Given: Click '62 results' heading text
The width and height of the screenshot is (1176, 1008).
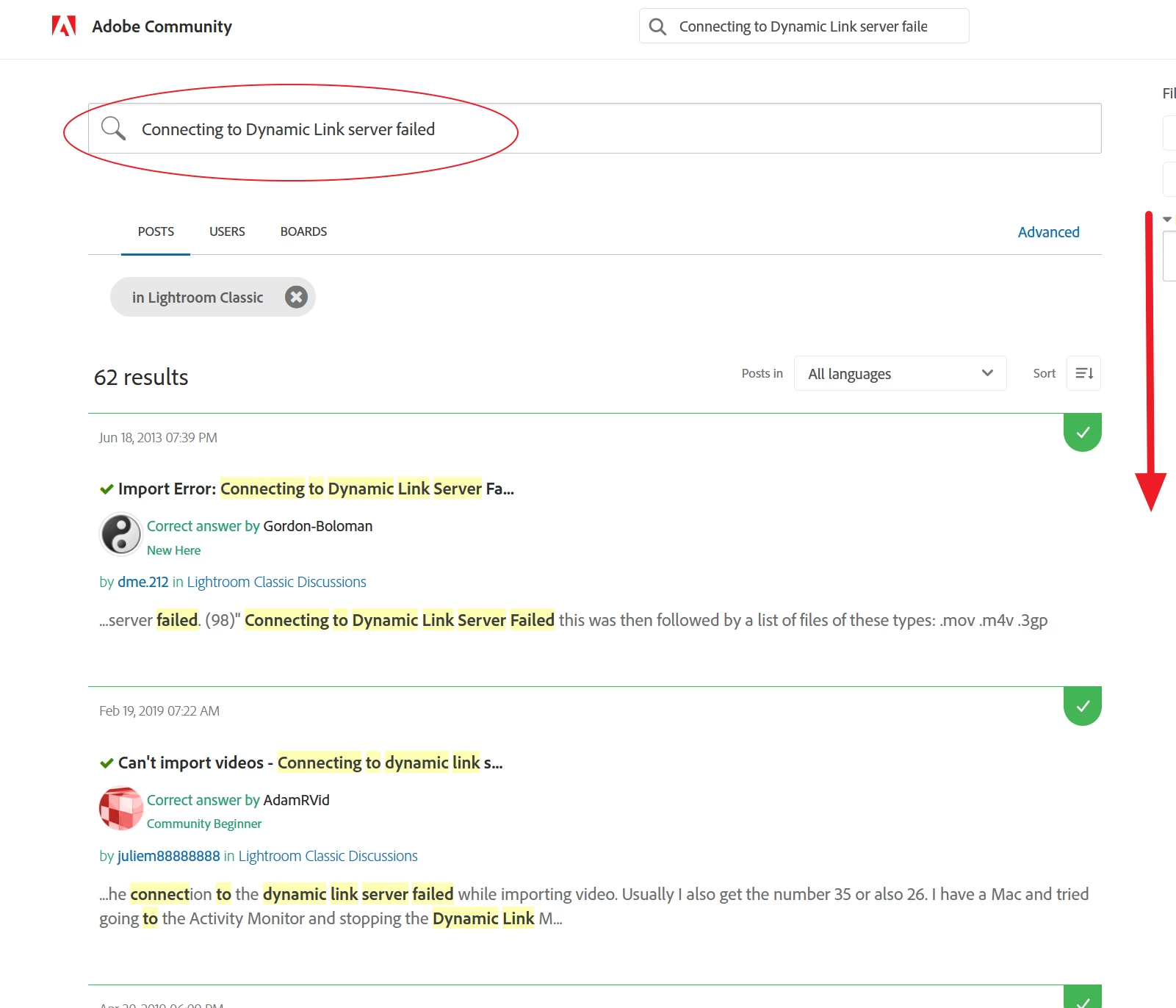Looking at the screenshot, I should coord(141,377).
